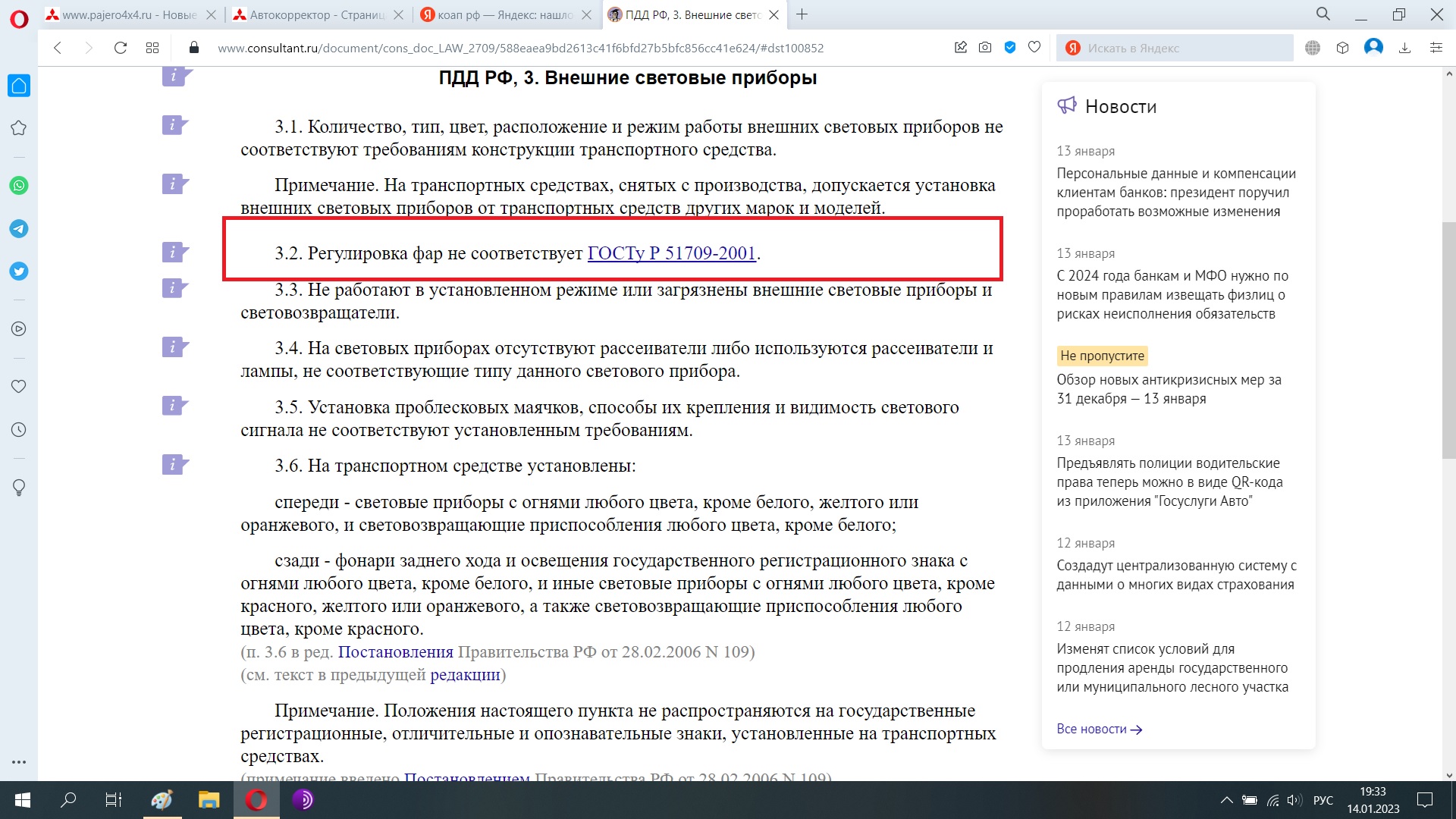Viewport: 1456px width, 819px height.
Task: Open the History clock icon in the sidebar
Action: click(x=19, y=430)
